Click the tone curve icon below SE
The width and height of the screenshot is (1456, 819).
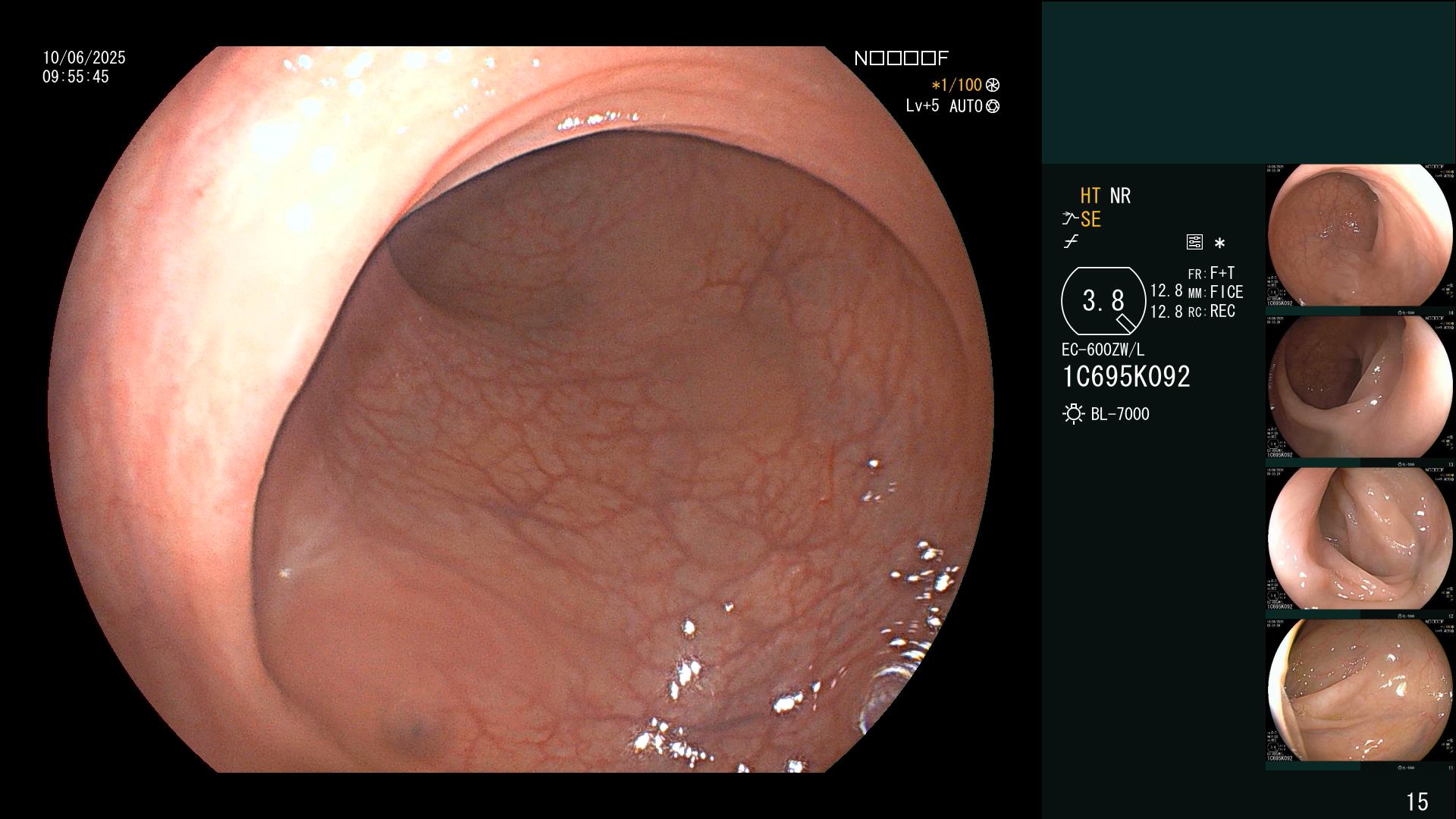click(x=1071, y=242)
